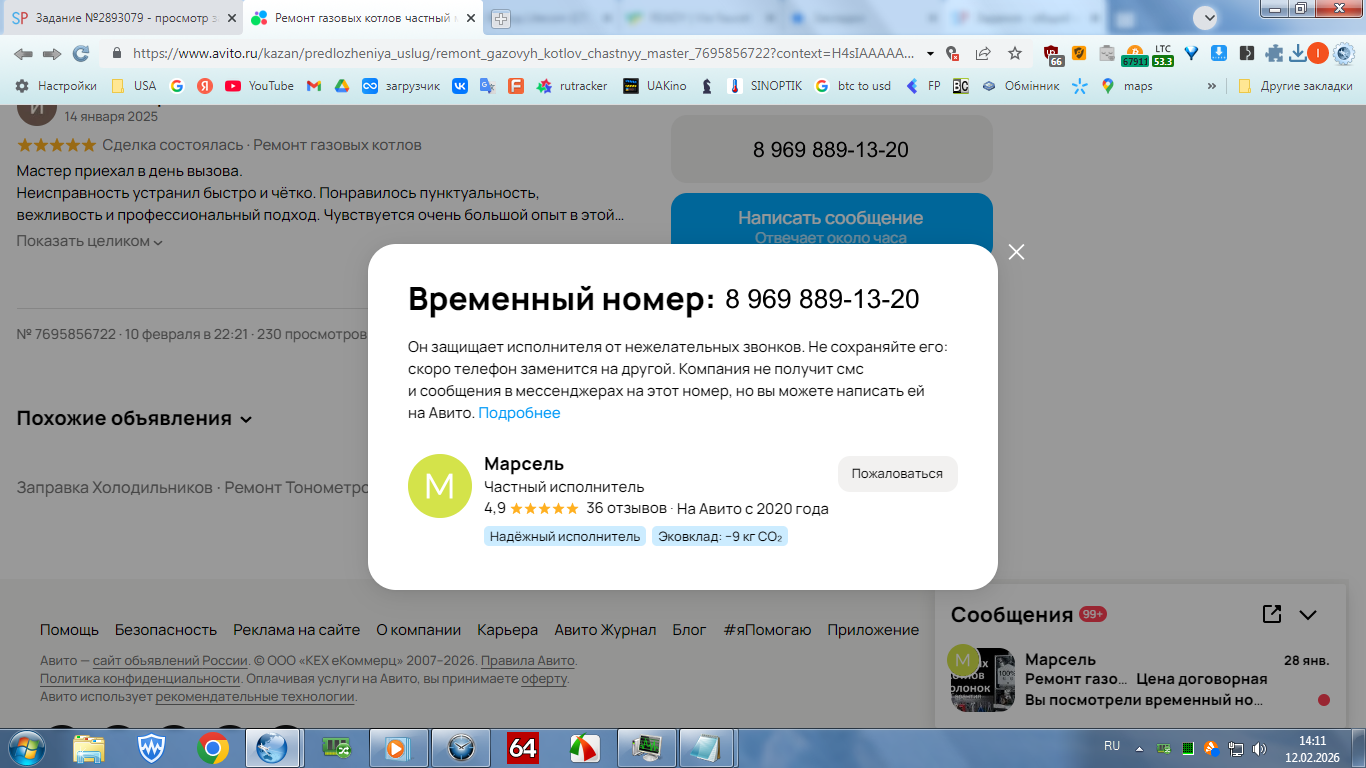1366x768 pixels.
Task: Open the Gmail bookmark icon
Action: (x=313, y=86)
